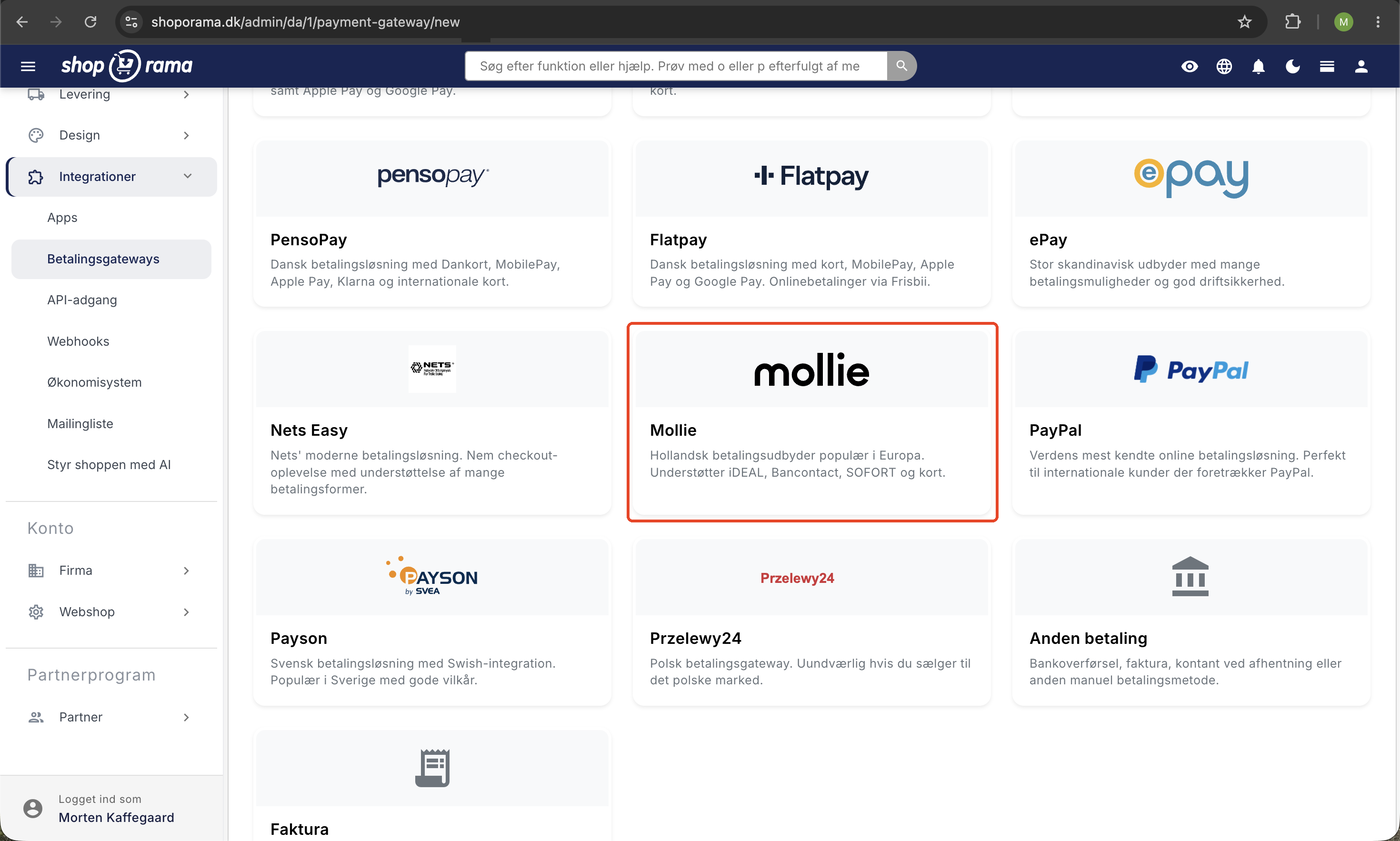Toggle dark mode moon icon

1293,66
